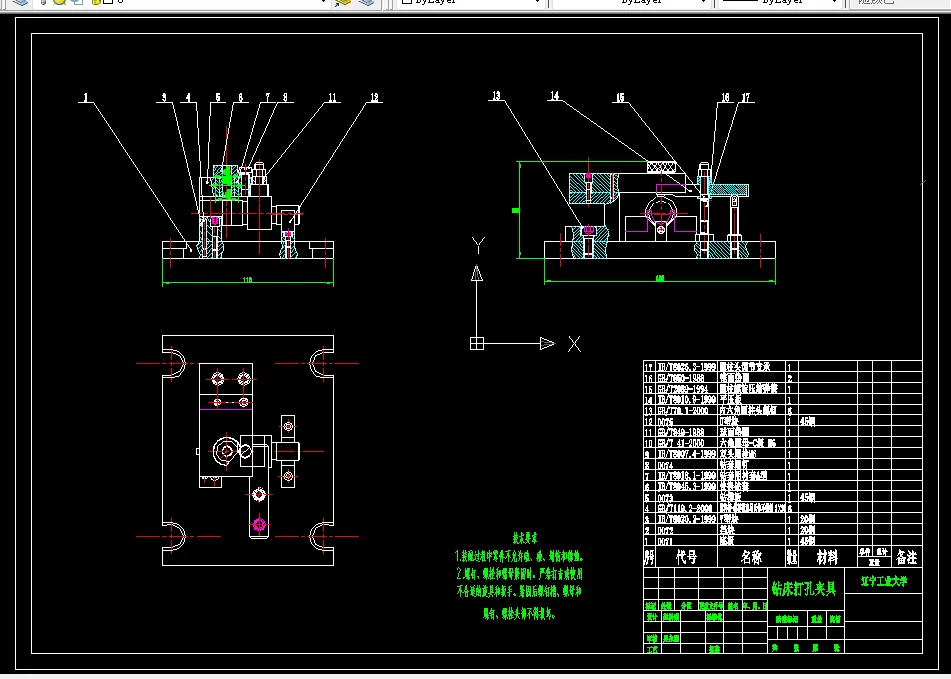Click the 材料 column header
This screenshot has height=679, width=951.
click(827, 557)
